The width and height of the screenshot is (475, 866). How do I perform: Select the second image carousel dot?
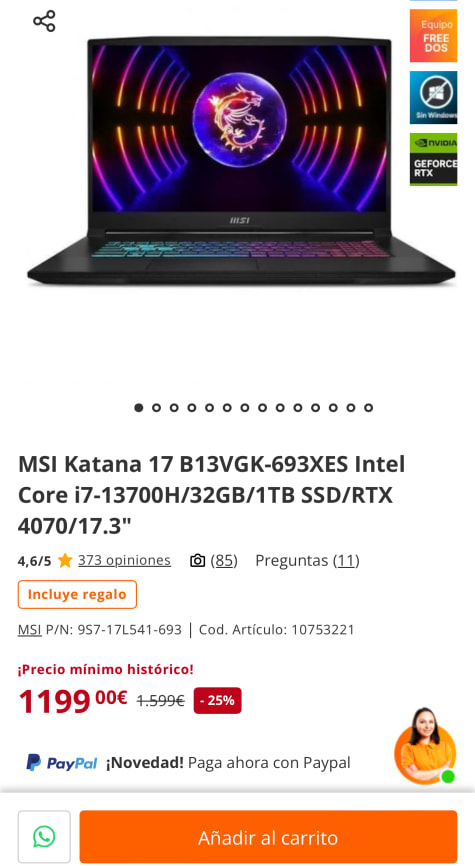coord(156,408)
